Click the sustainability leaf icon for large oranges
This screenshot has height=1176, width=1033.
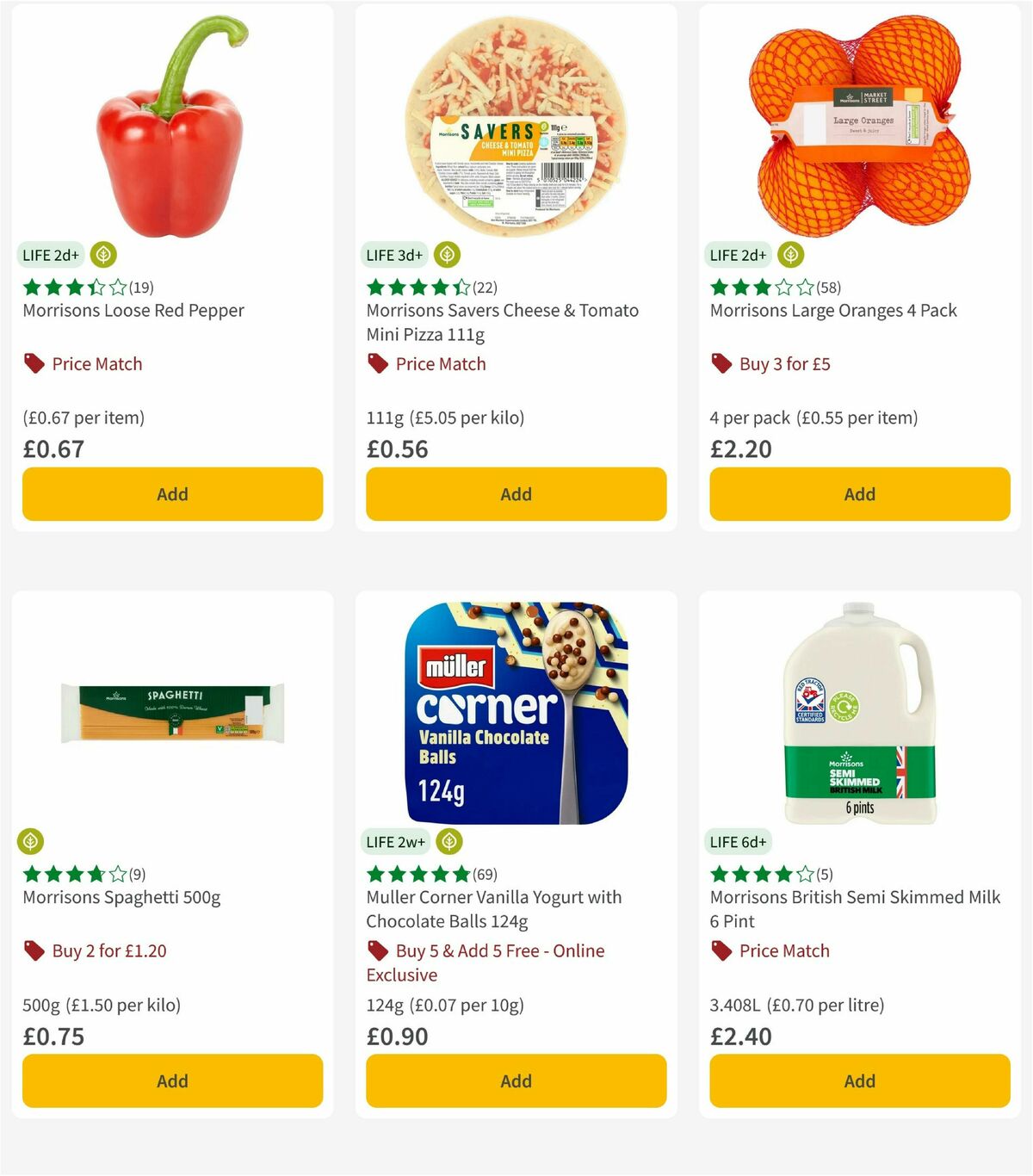[x=790, y=255]
